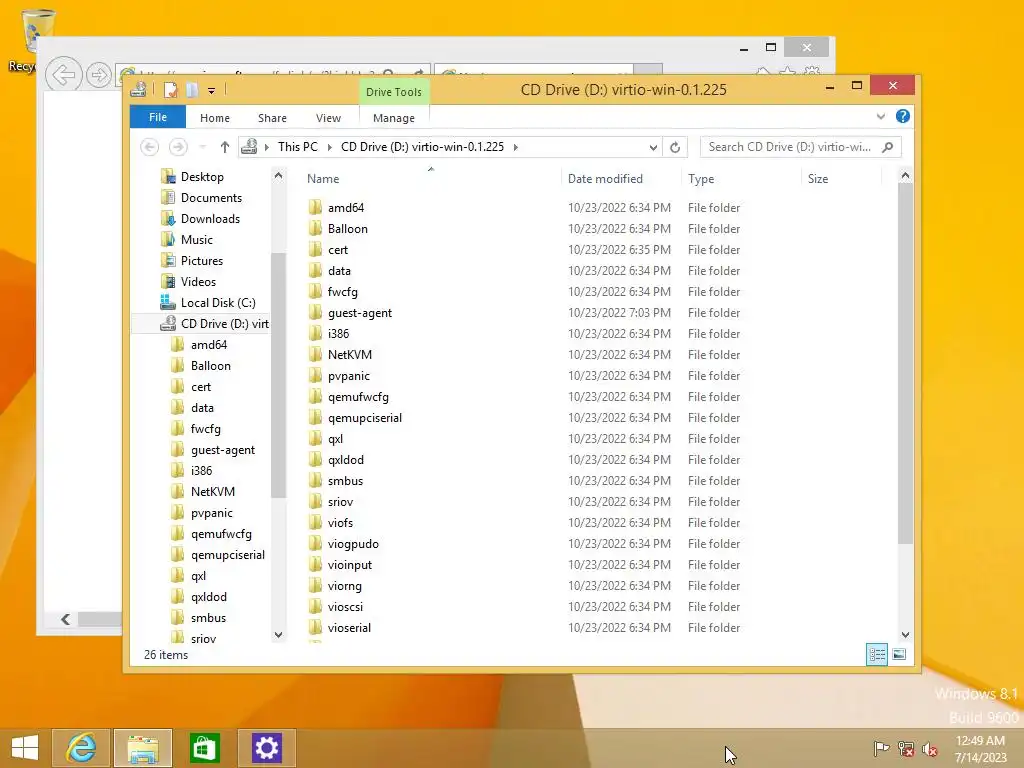
Task: Open Internet Explorer from the taskbar
Action: [82, 748]
